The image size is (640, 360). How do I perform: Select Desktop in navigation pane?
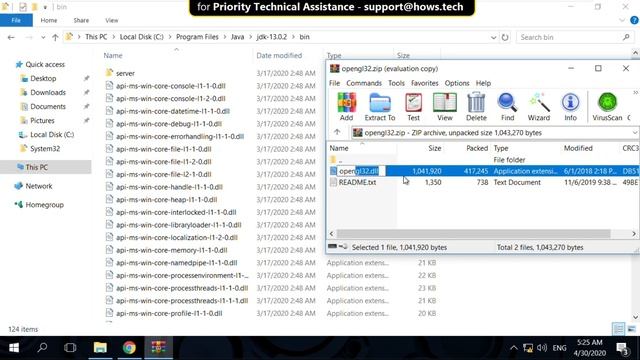click(43, 78)
